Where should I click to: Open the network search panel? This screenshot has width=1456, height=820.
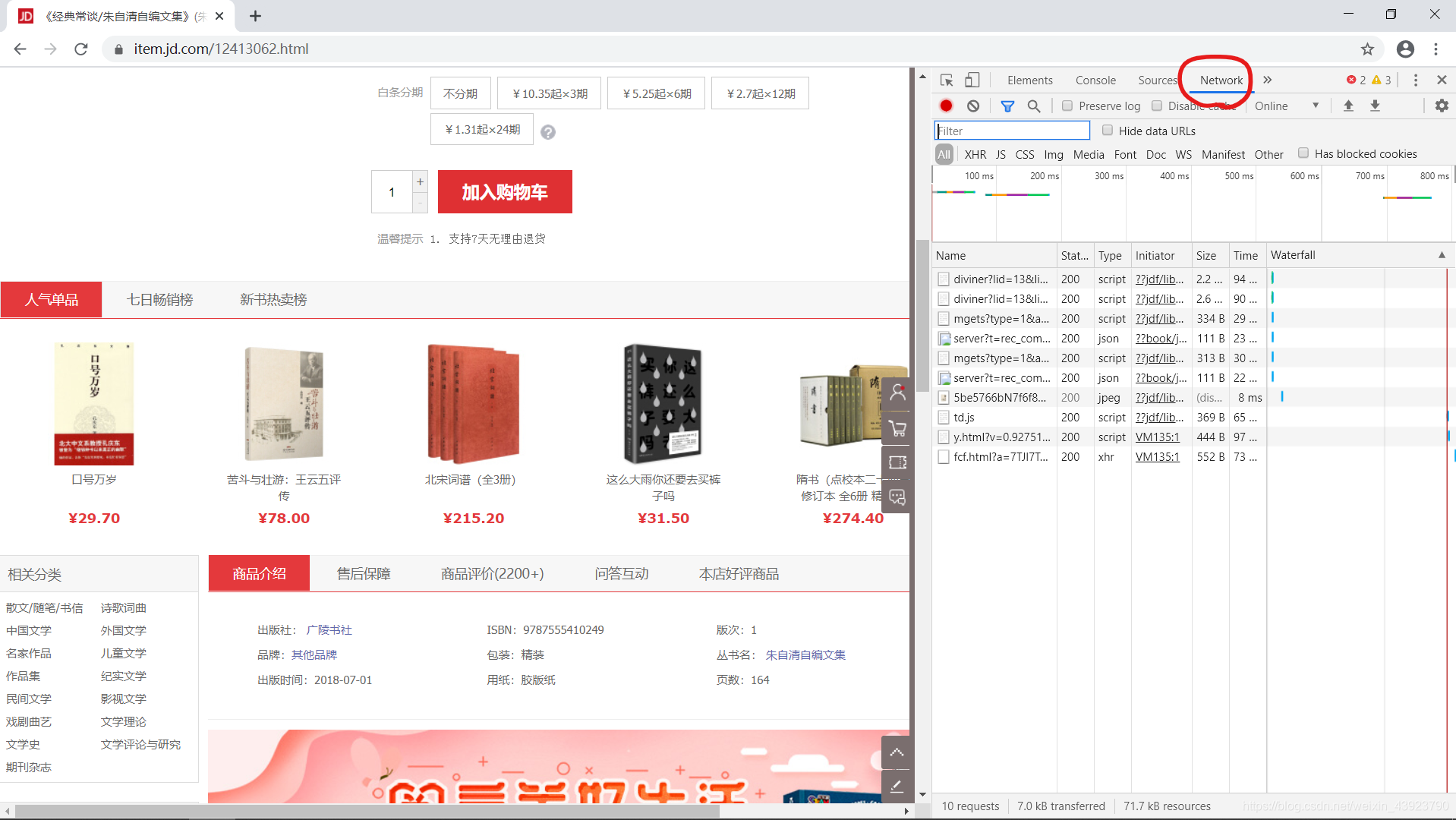tap(1033, 106)
